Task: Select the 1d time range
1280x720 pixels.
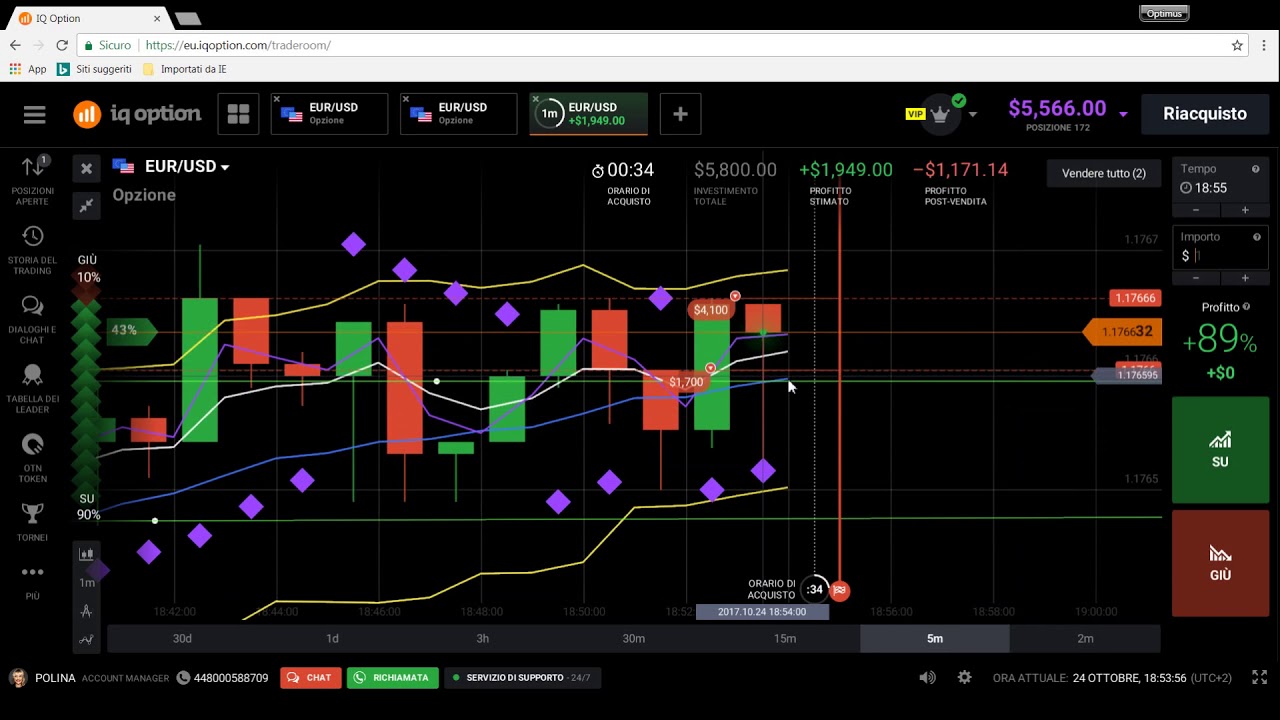Action: point(332,638)
